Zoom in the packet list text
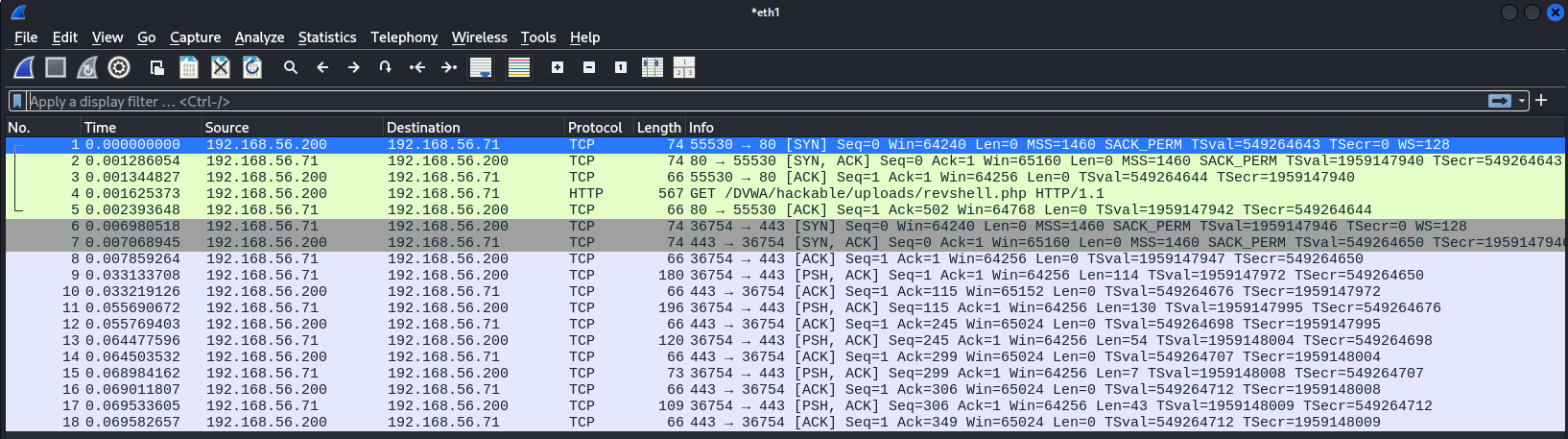The image size is (1568, 439). (x=558, y=67)
